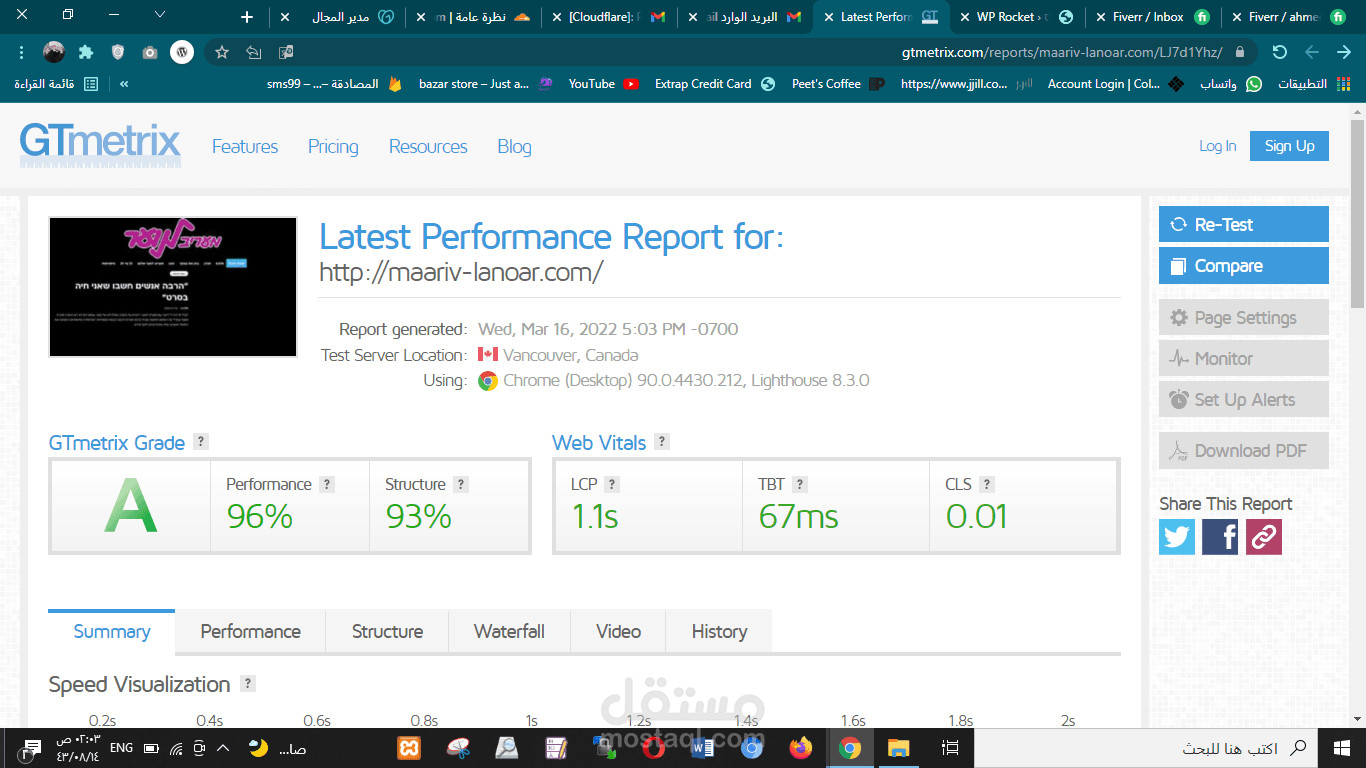Open the Features menu

click(x=245, y=146)
